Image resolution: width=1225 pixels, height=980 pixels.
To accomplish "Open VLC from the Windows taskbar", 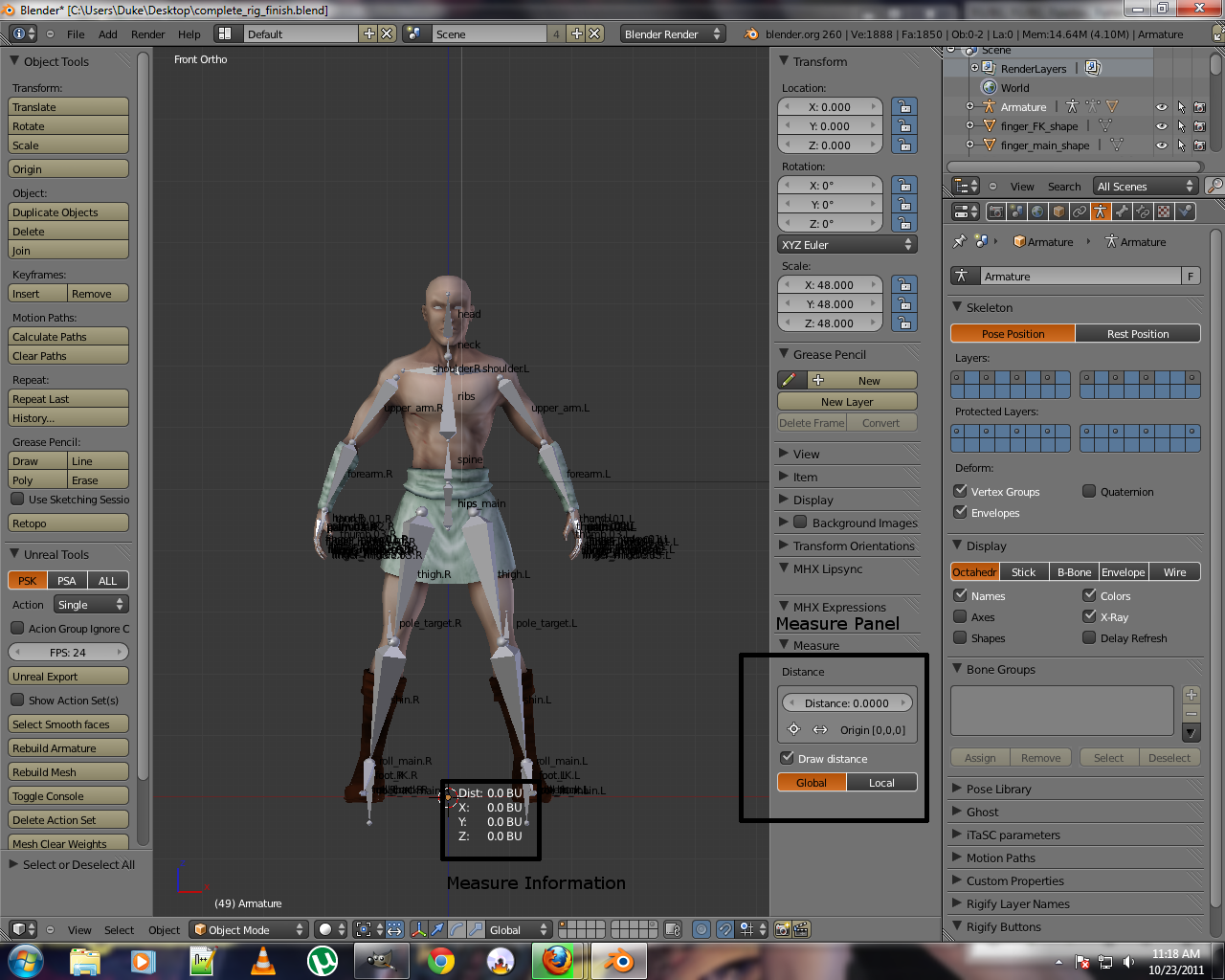I will point(263,961).
